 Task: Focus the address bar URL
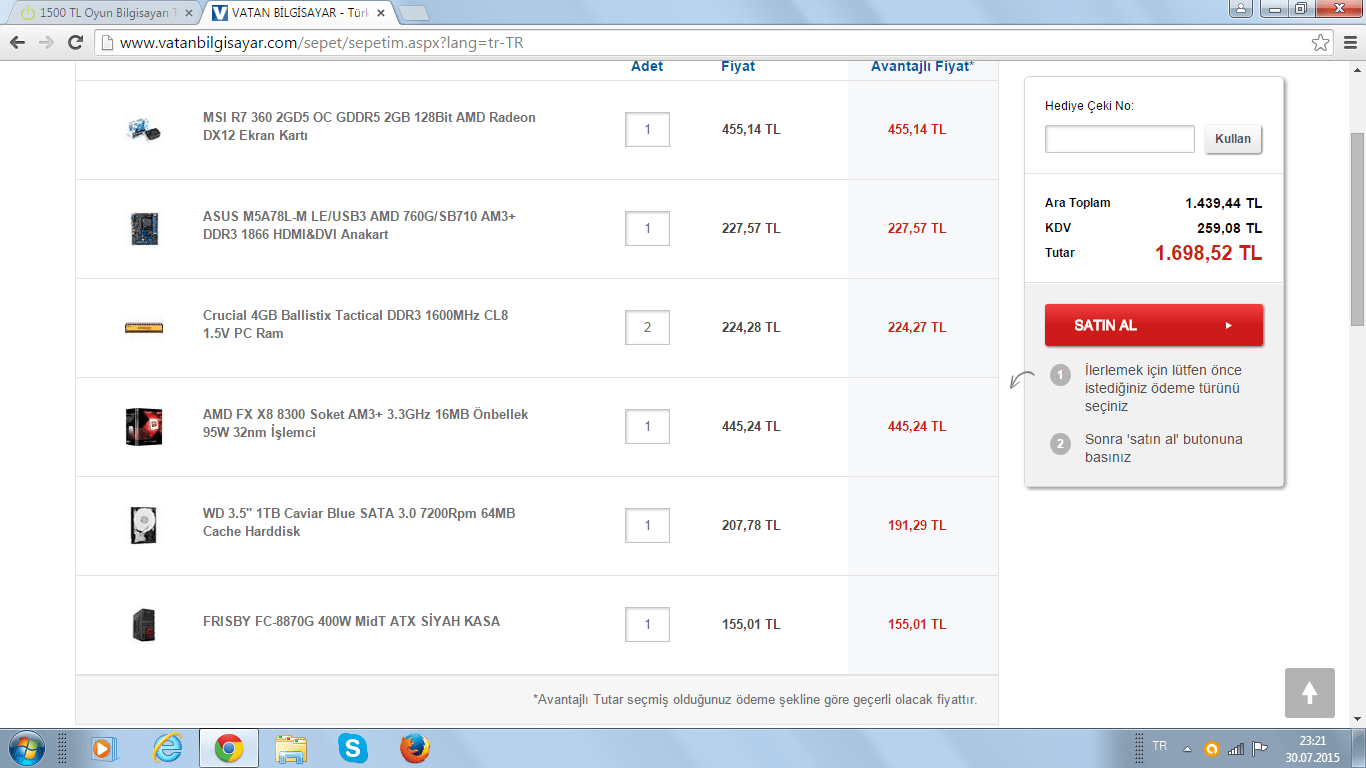click(700, 43)
